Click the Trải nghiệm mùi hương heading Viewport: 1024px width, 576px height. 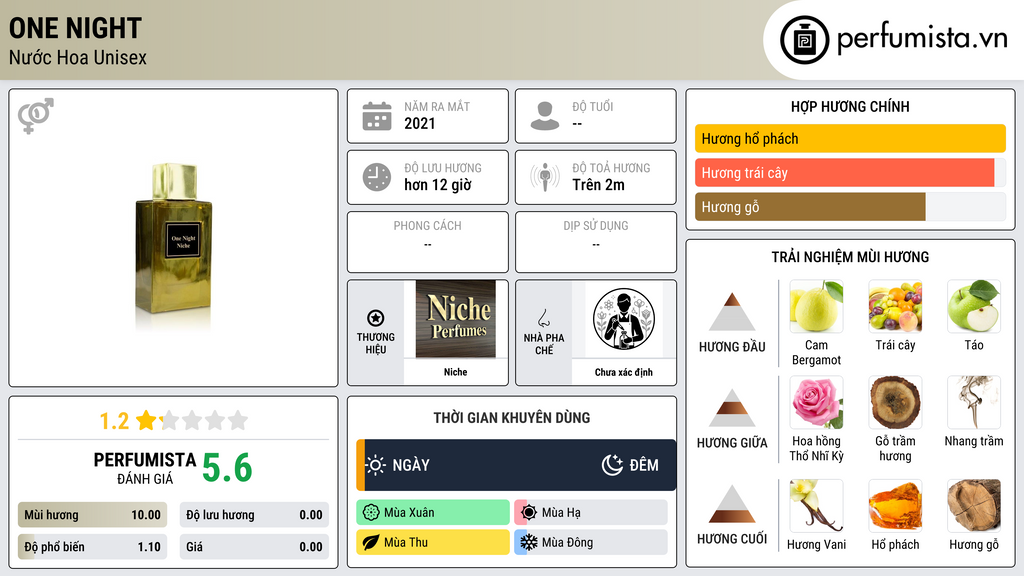tap(850, 257)
